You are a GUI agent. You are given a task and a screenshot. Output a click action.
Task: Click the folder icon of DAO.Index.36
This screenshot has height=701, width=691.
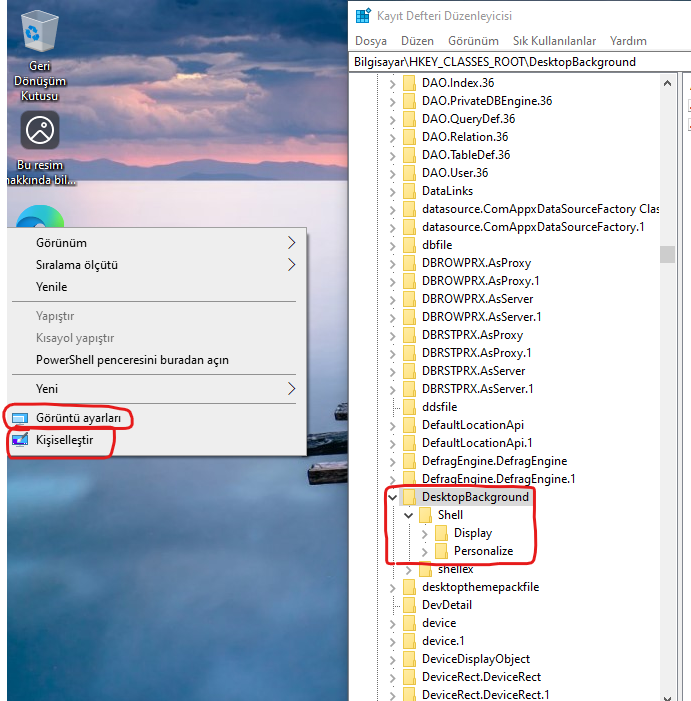click(409, 83)
